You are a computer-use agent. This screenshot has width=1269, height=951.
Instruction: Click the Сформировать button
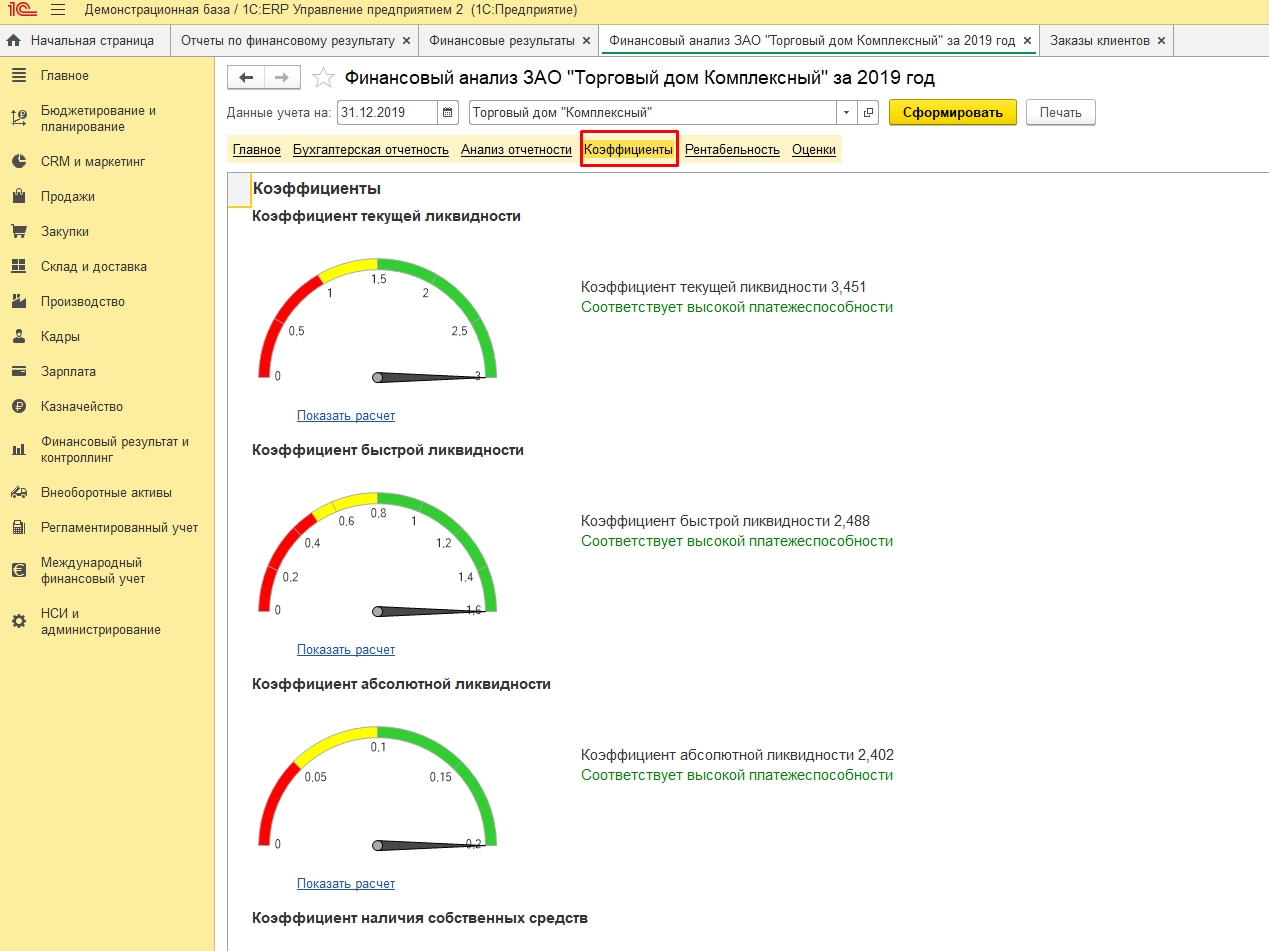[953, 112]
